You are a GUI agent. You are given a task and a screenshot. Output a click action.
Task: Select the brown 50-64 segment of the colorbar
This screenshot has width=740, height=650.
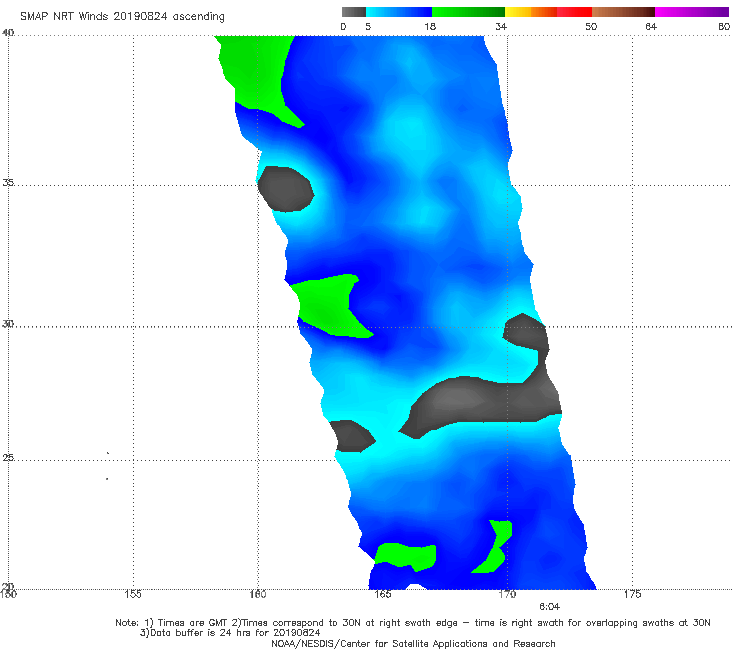click(623, 12)
